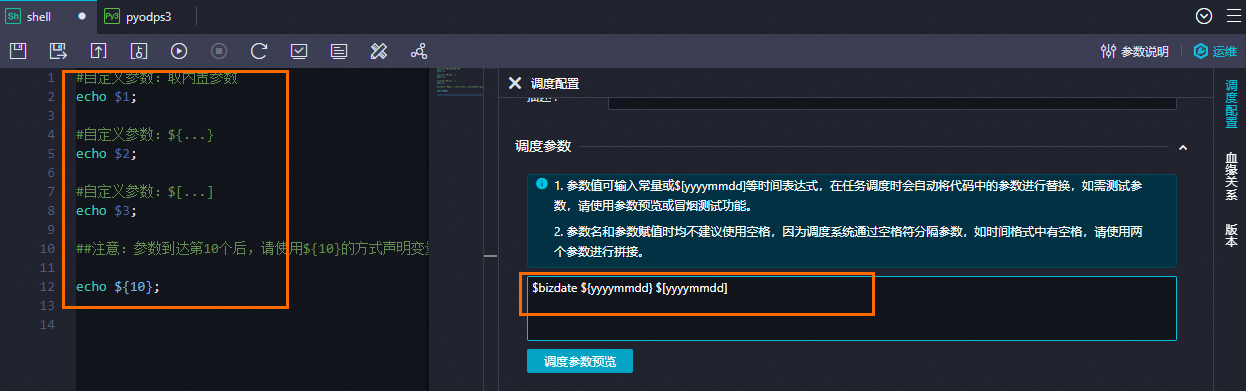Select 血缘关系 side tab
The width and height of the screenshot is (1246, 391).
[x=1231, y=176]
